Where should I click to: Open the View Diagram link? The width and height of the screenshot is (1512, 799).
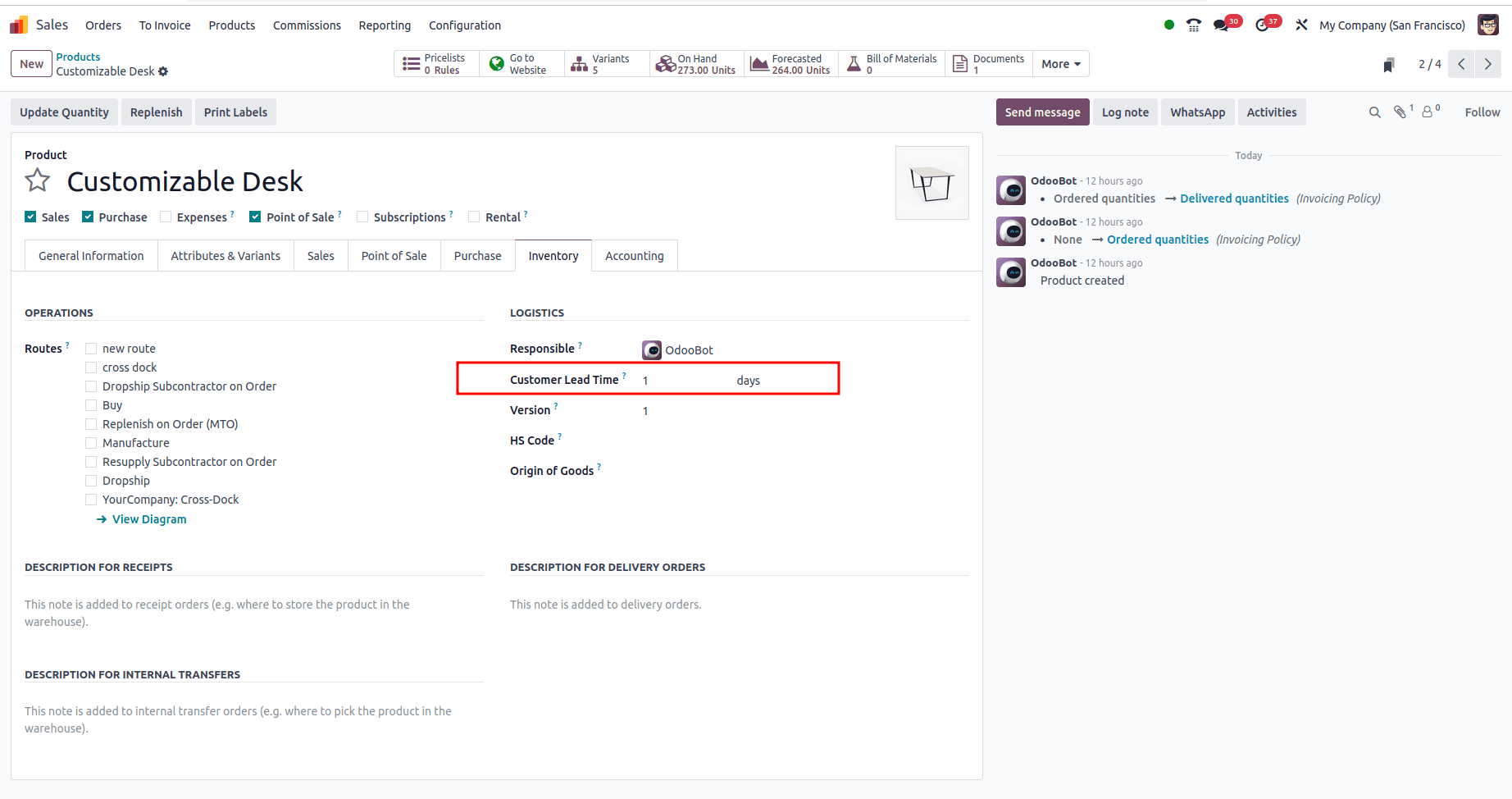(x=149, y=519)
